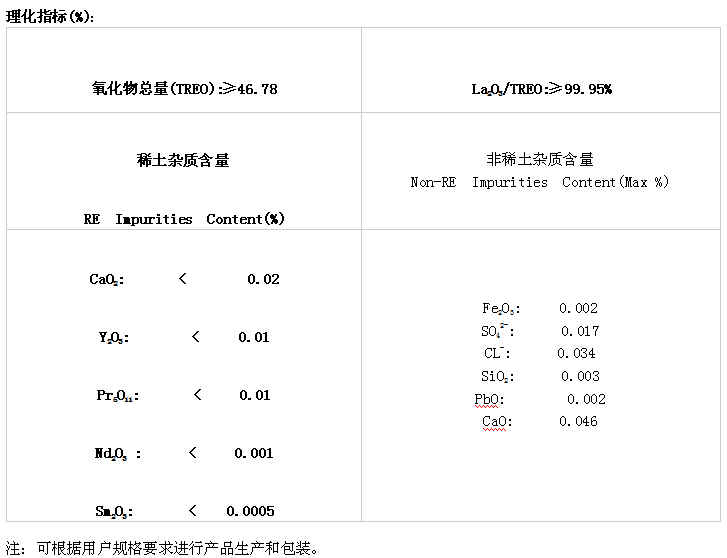Click the RE Impurities Content(%) line

tap(184, 219)
